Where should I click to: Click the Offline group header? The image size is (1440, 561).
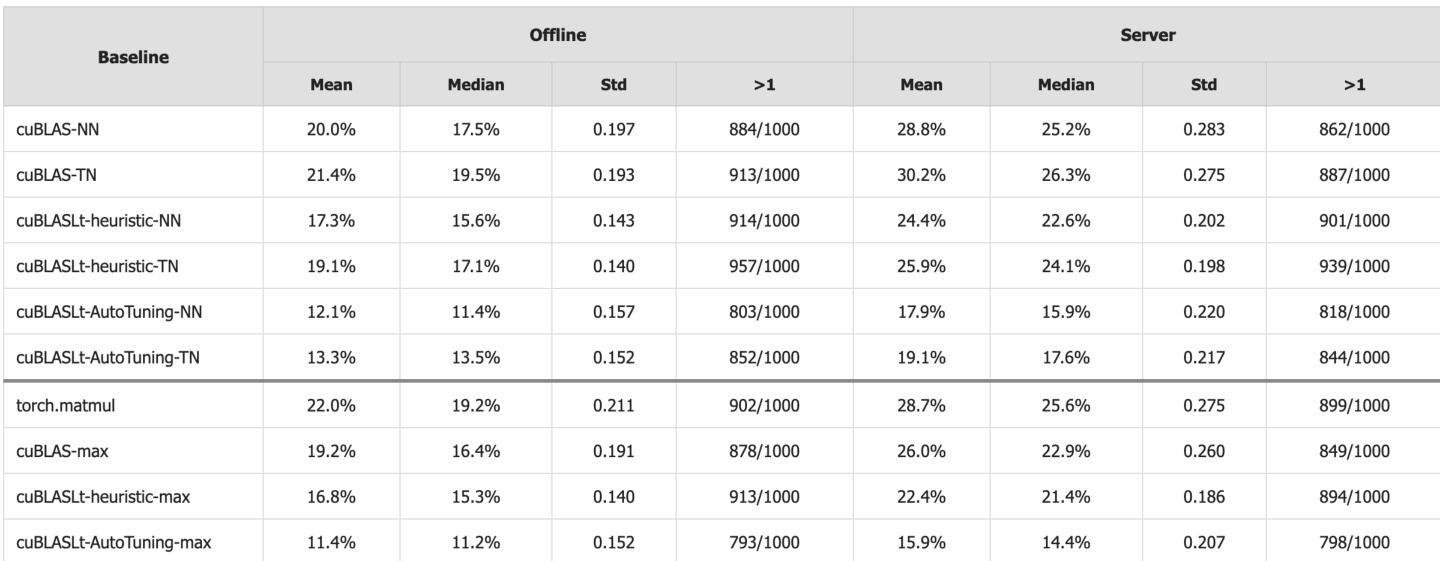point(557,35)
